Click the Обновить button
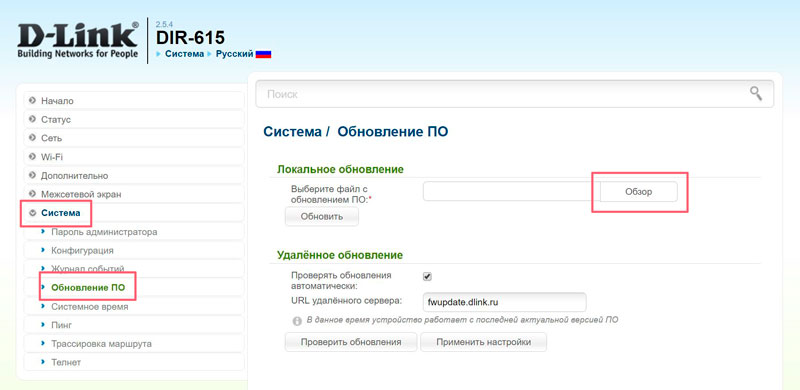 pos(322,216)
